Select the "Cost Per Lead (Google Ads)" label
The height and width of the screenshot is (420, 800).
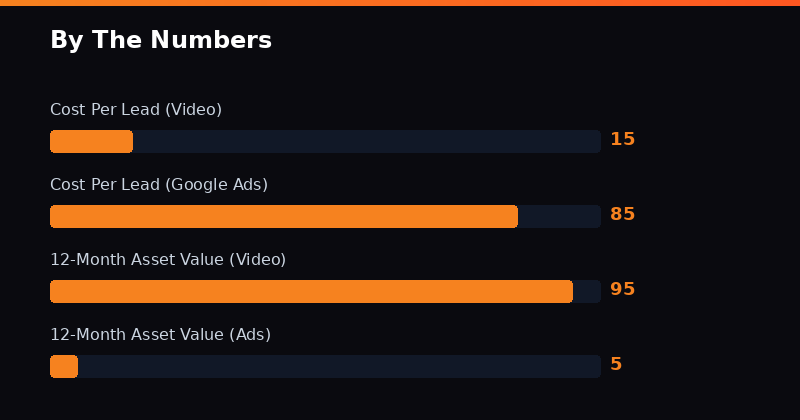(159, 185)
